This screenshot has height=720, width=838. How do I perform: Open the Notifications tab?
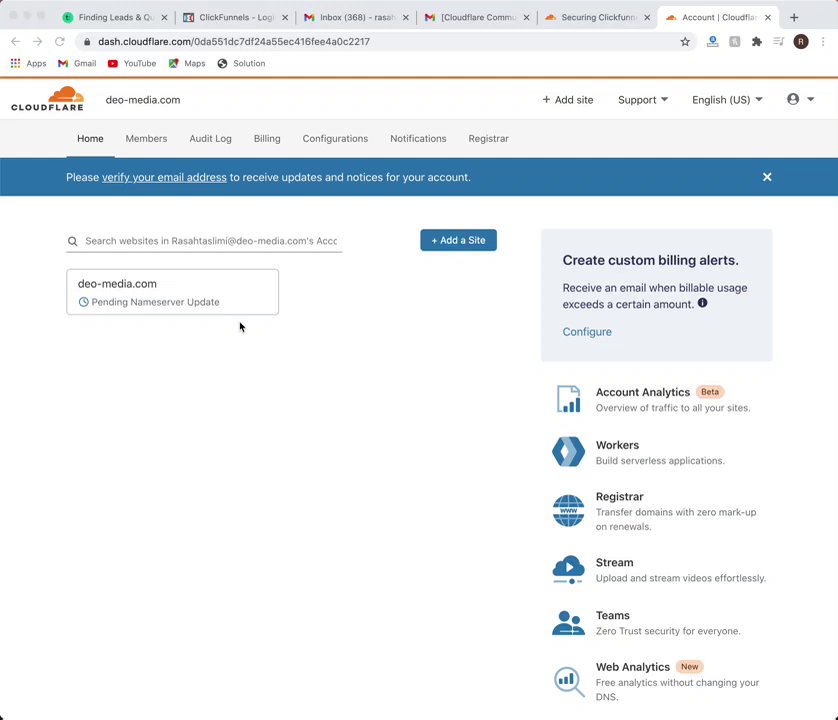point(418,138)
